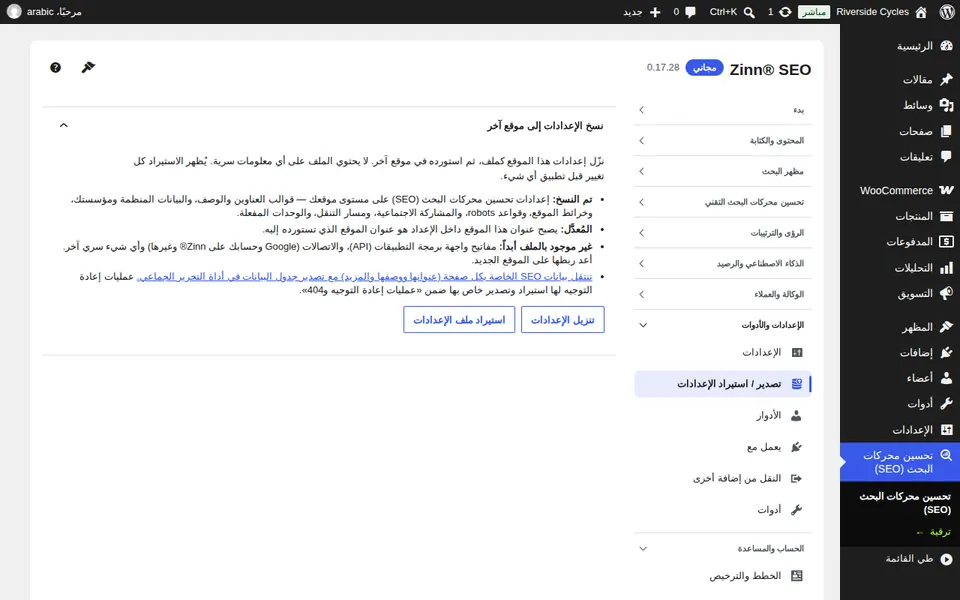Screen dimensions: 960x600
Task: Click the مجاني plan badge
Action: point(705,67)
